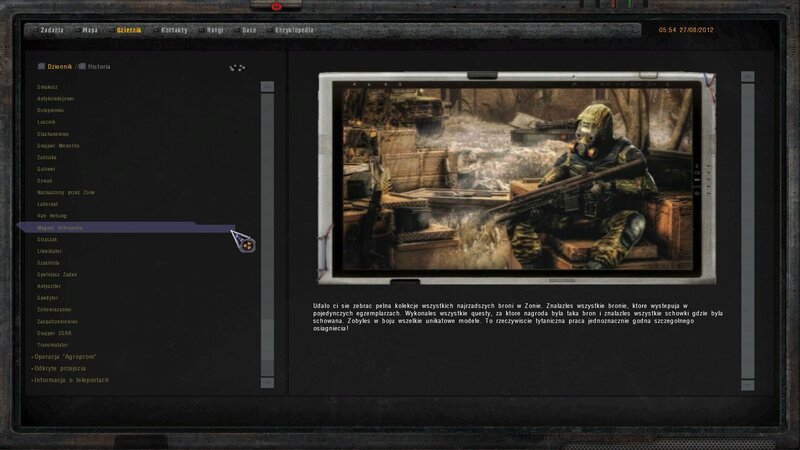Click the Historia folder icon

coord(82,67)
